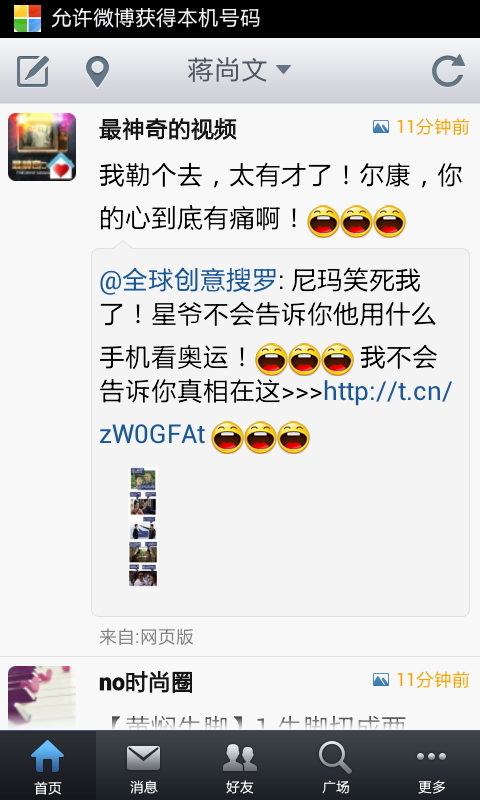Open the @全球创意搜罗 mention

click(x=188, y=281)
